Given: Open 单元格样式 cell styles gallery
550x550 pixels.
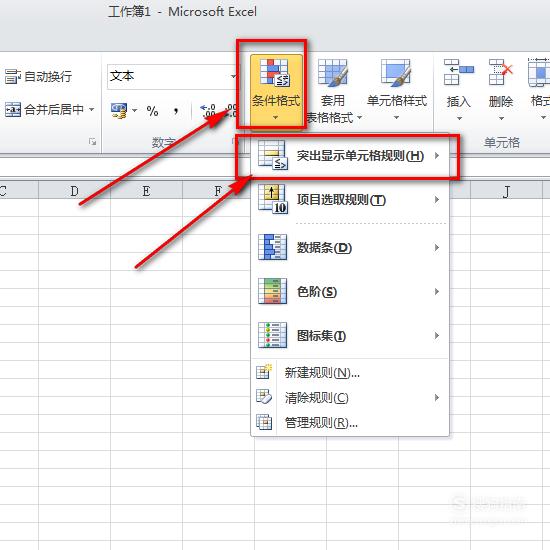Looking at the screenshot, I should click(x=396, y=90).
